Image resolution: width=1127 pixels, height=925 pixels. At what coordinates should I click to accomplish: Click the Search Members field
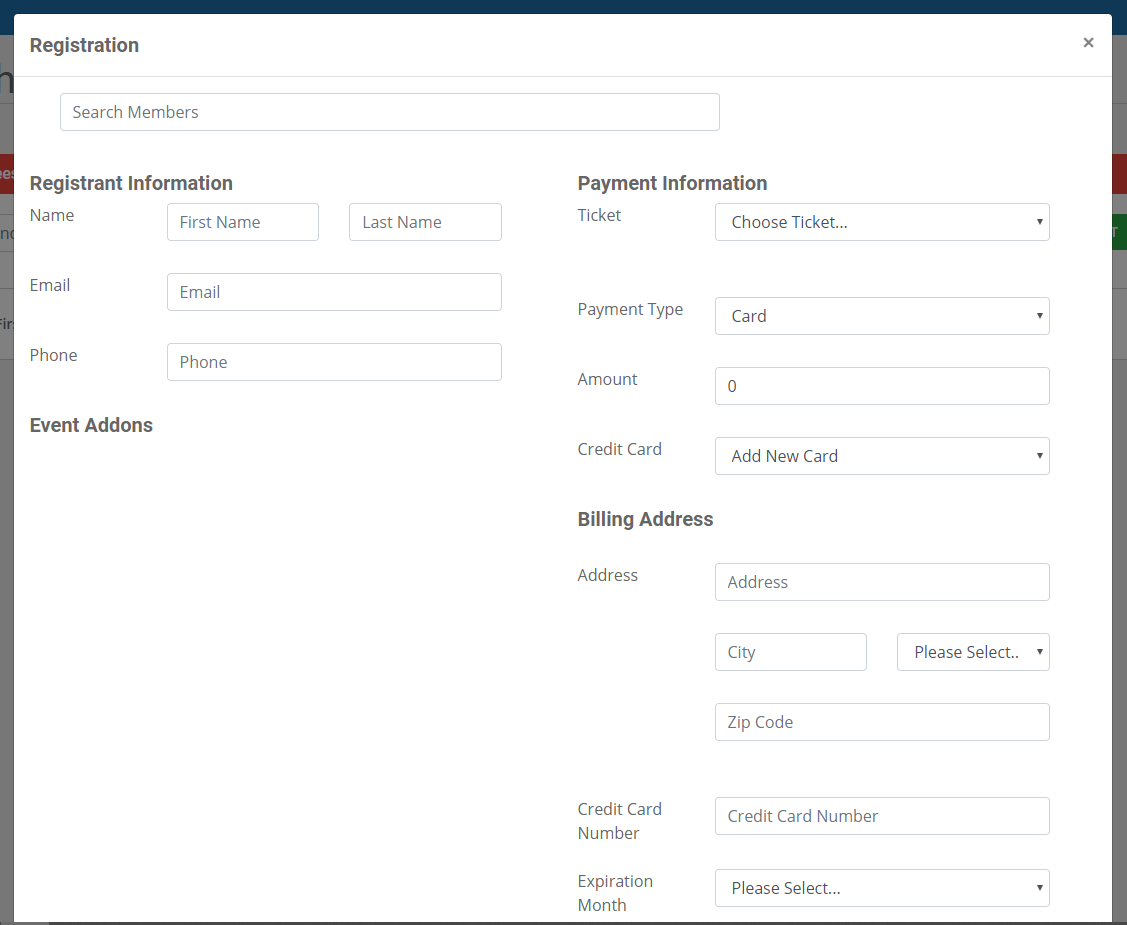tap(389, 112)
